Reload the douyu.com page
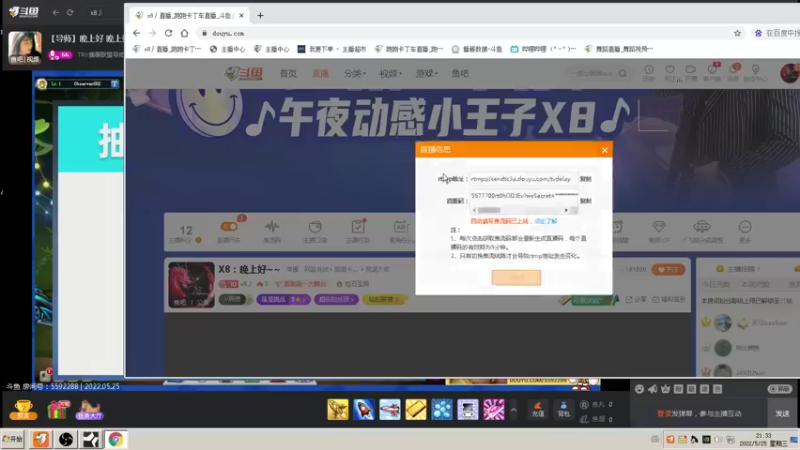800x450 pixels. pyautogui.click(x=168, y=33)
